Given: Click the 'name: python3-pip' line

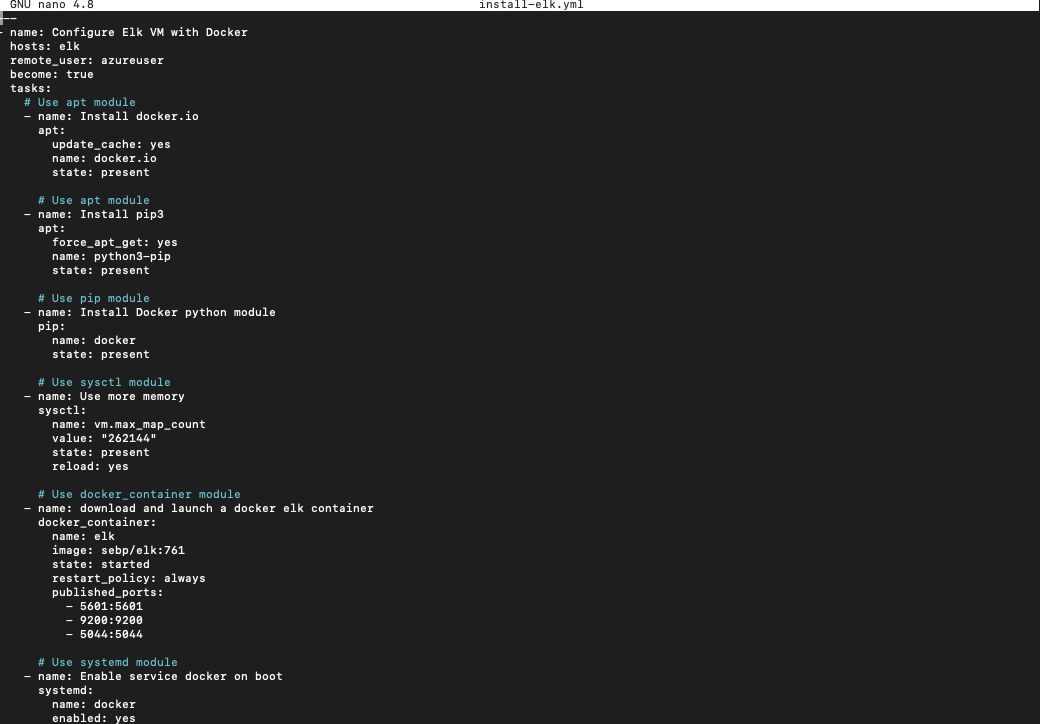Looking at the screenshot, I should pyautogui.click(x=111, y=257).
